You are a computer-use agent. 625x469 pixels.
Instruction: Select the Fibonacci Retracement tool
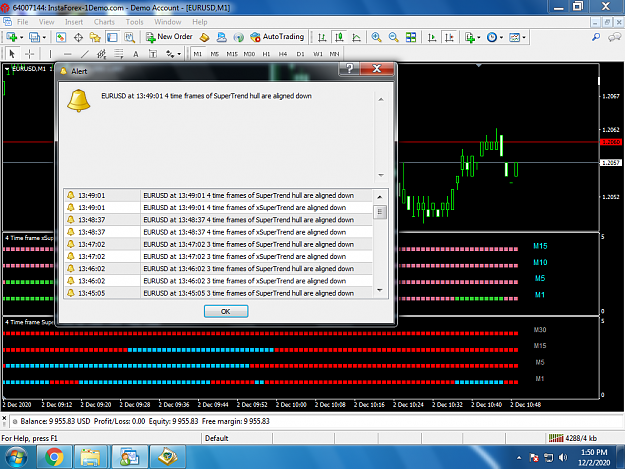click(x=118, y=54)
